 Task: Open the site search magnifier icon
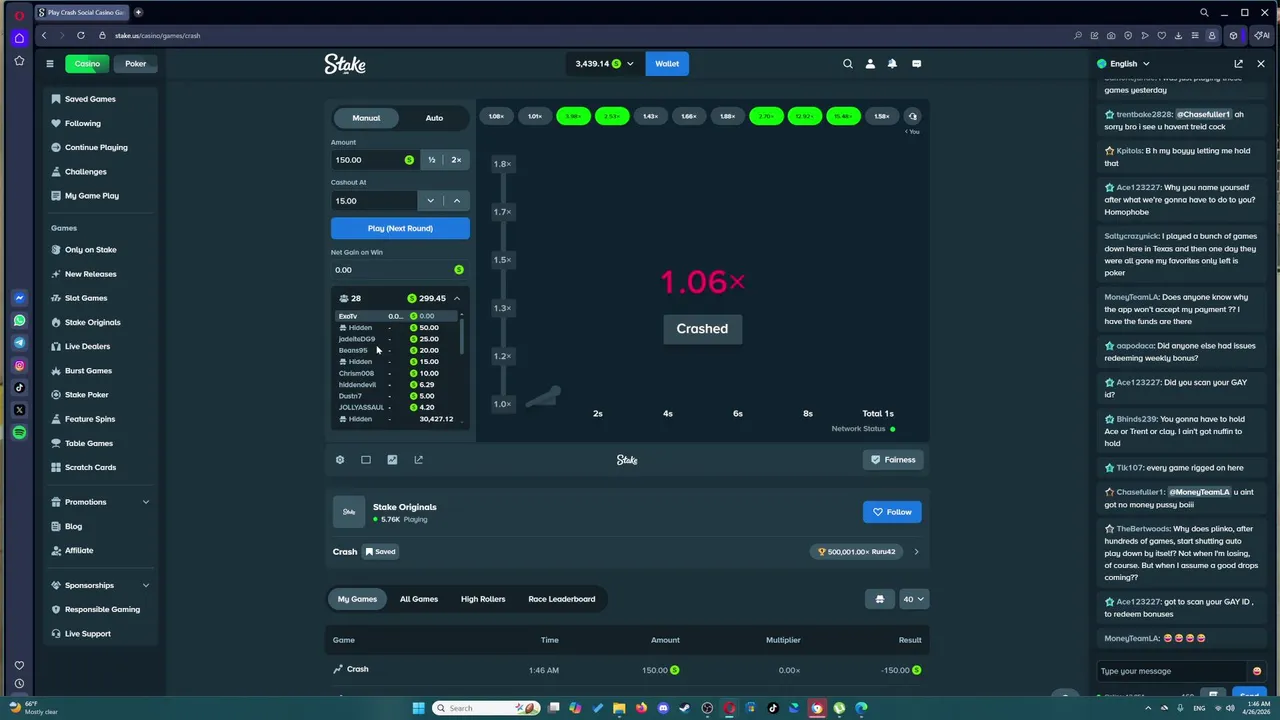848,64
